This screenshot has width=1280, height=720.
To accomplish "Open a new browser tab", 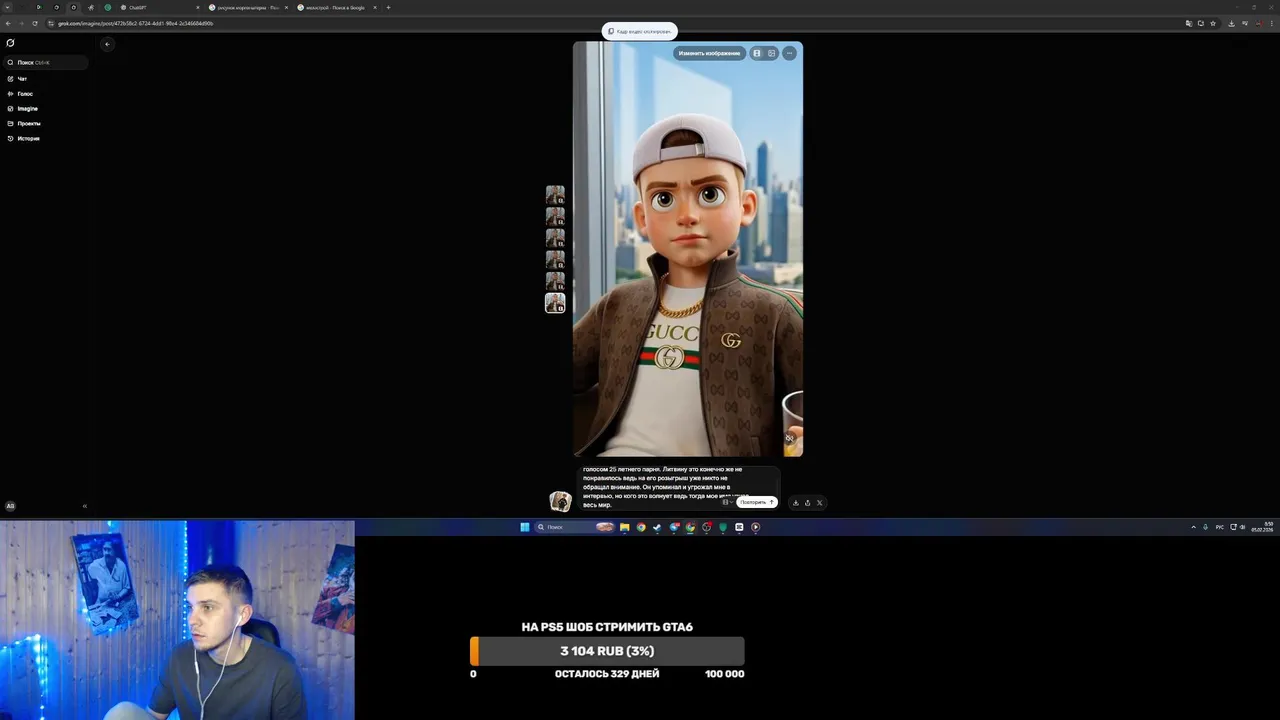I will [388, 7].
